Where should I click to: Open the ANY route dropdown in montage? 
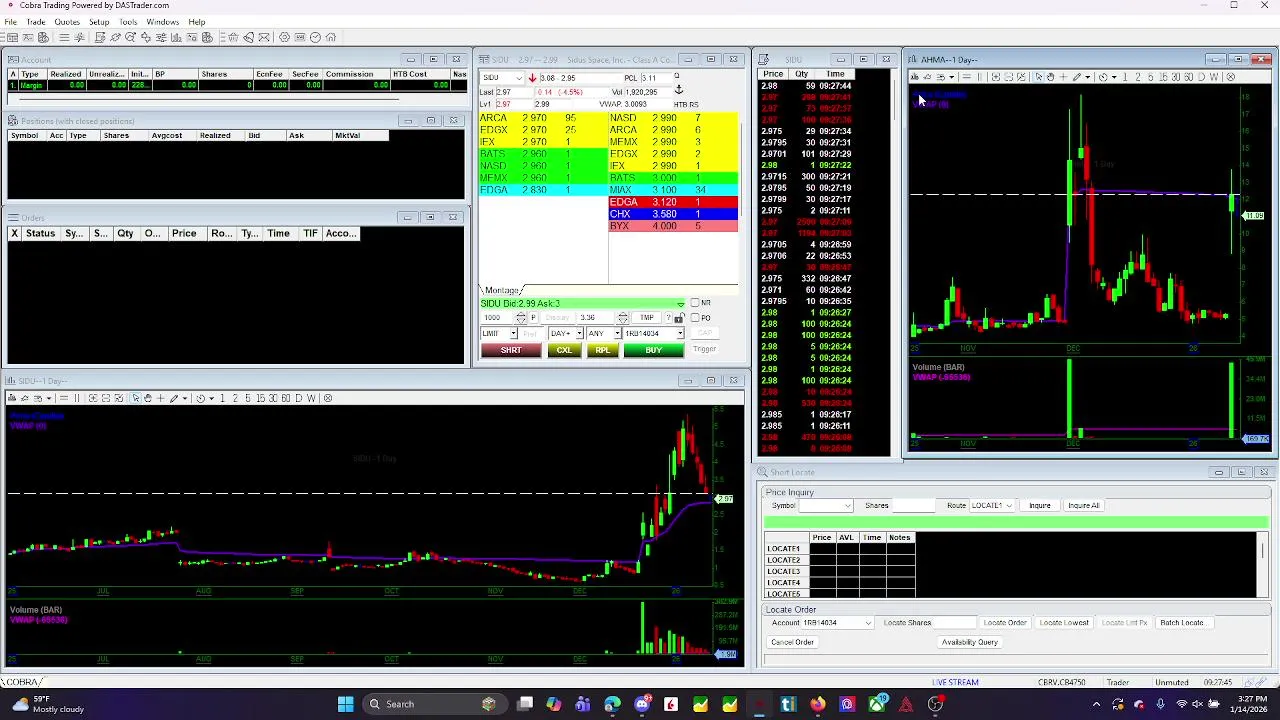click(617, 333)
